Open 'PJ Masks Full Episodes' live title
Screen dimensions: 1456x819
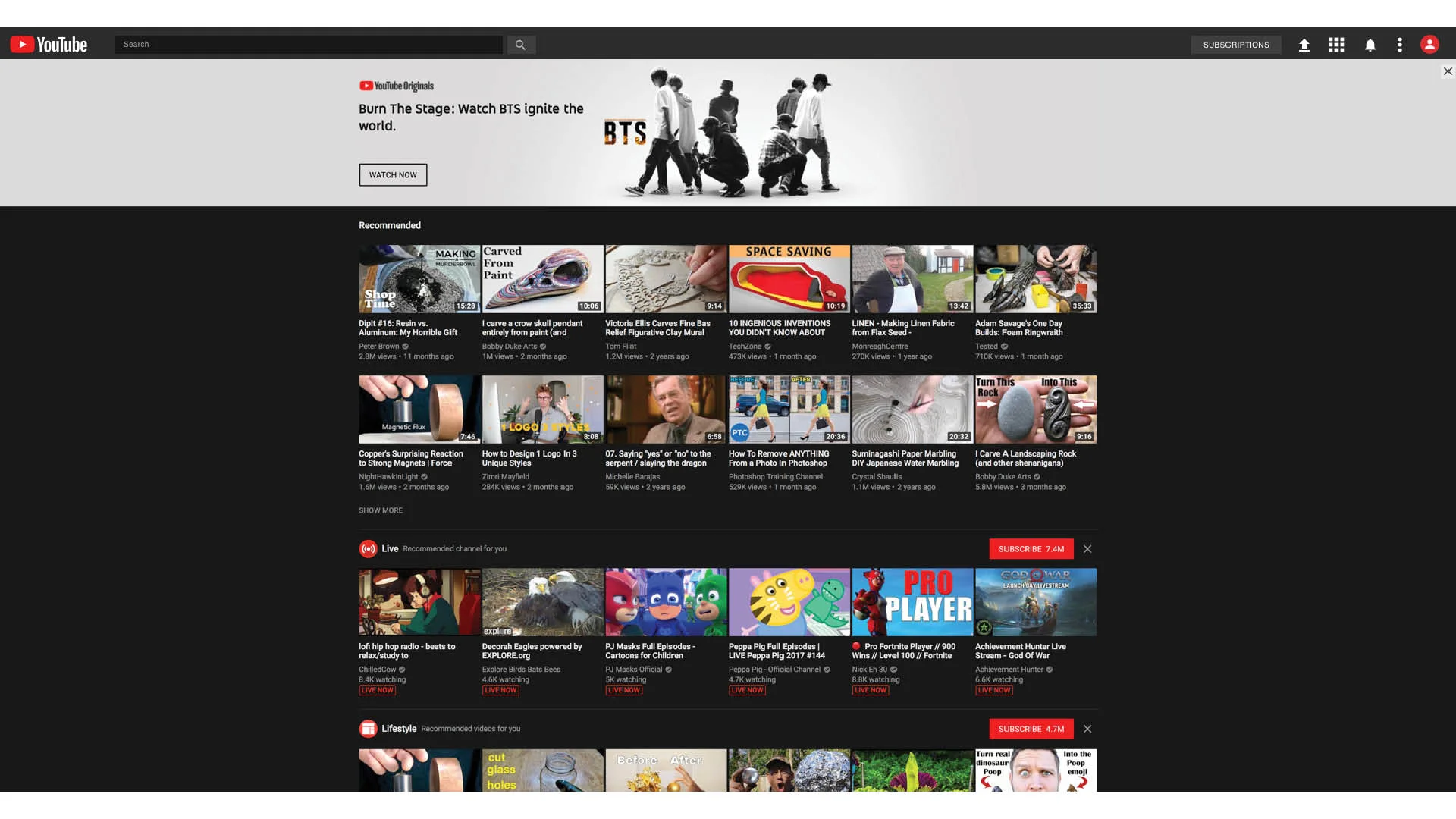pyautogui.click(x=650, y=651)
